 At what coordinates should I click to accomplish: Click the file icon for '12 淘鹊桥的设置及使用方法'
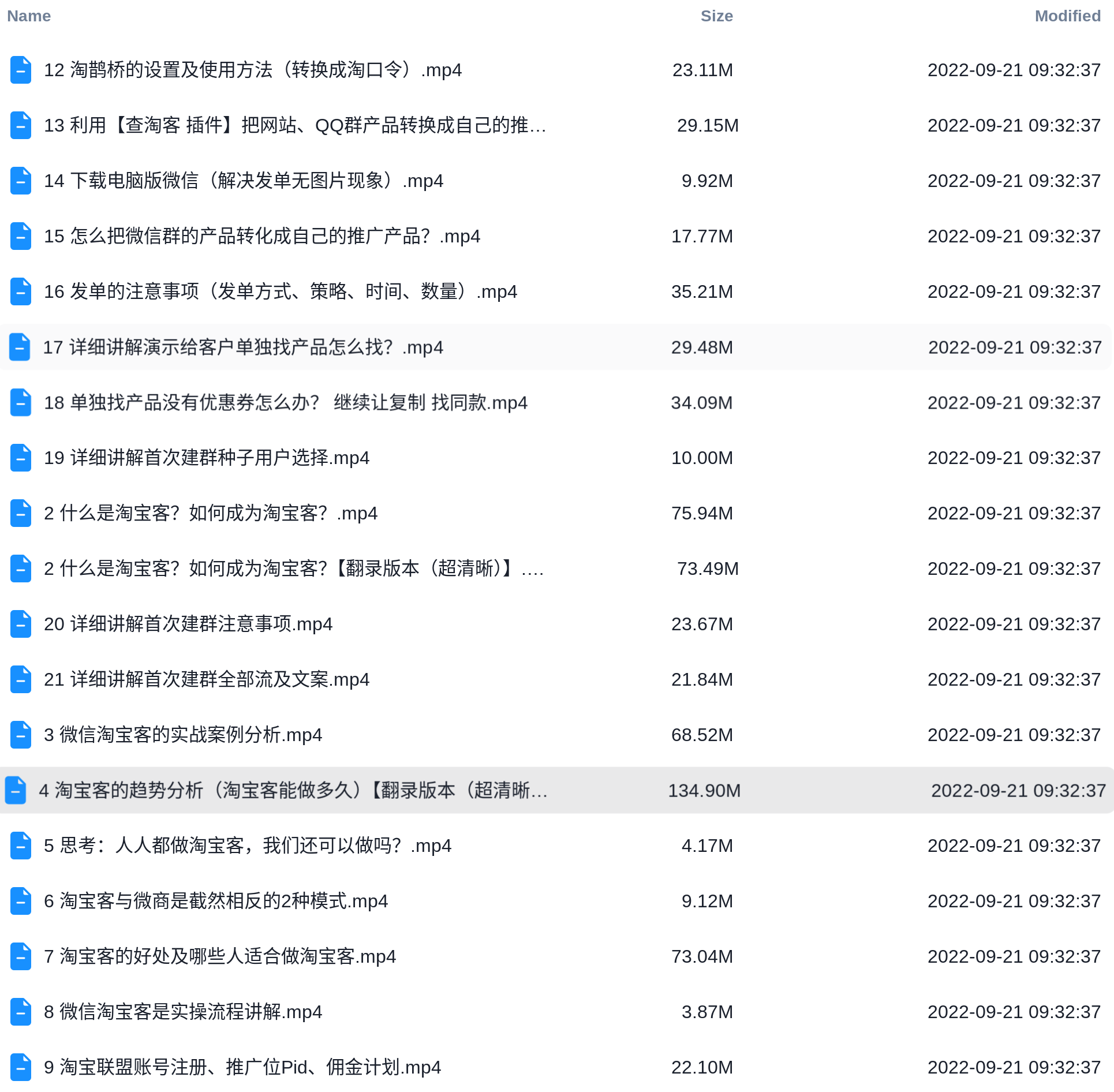coord(21,70)
